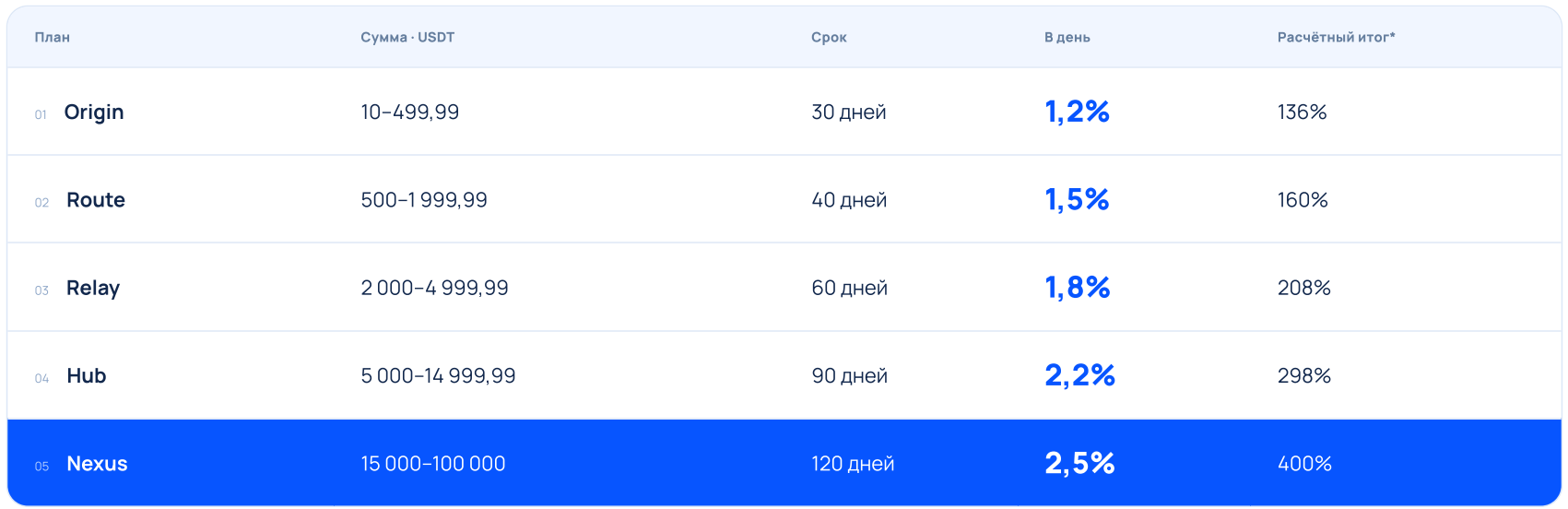
Task: Click the 298% estimated total for Hub
Action: click(1304, 375)
